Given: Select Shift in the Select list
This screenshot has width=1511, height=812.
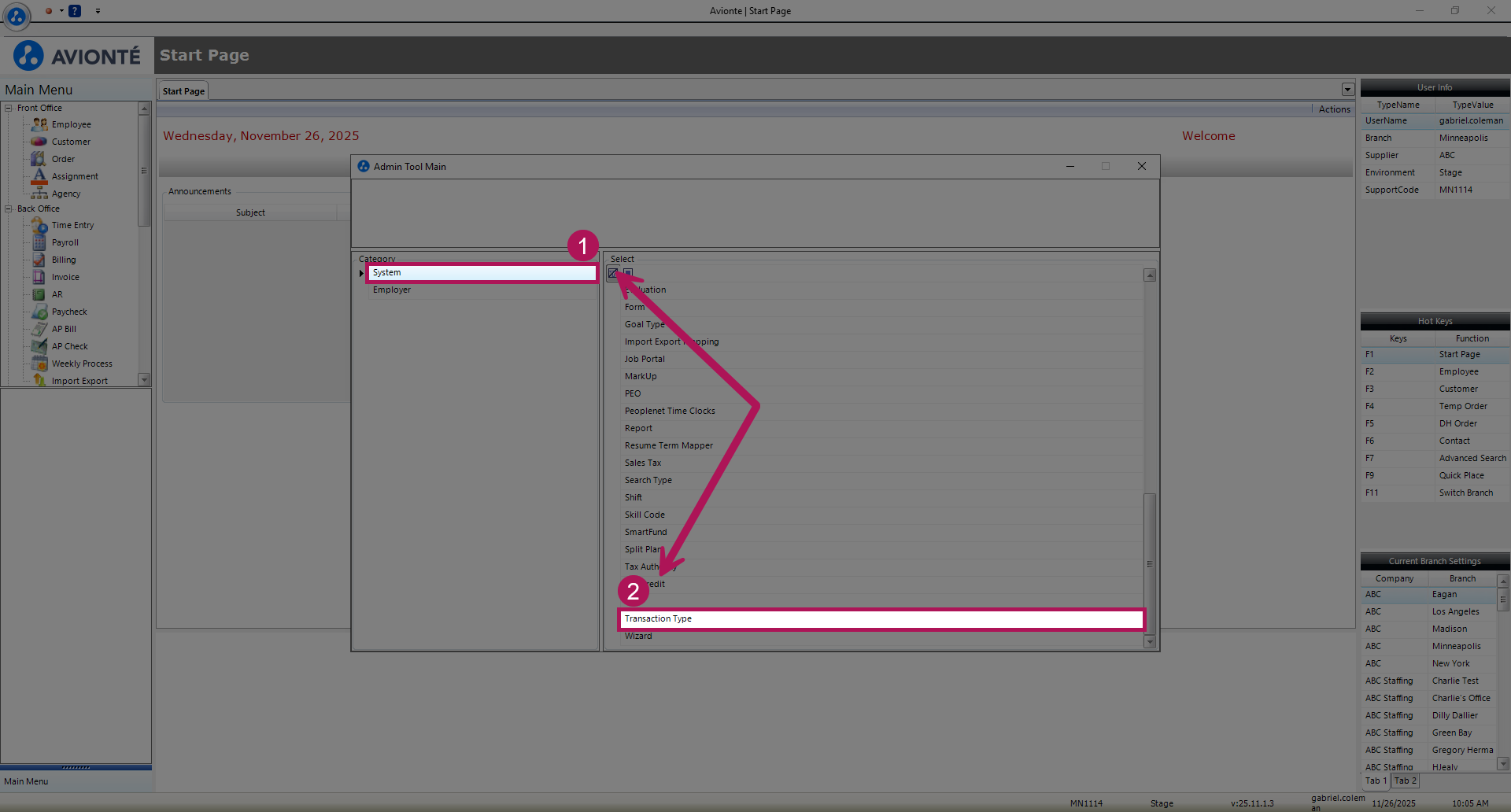Looking at the screenshot, I should [881, 497].
